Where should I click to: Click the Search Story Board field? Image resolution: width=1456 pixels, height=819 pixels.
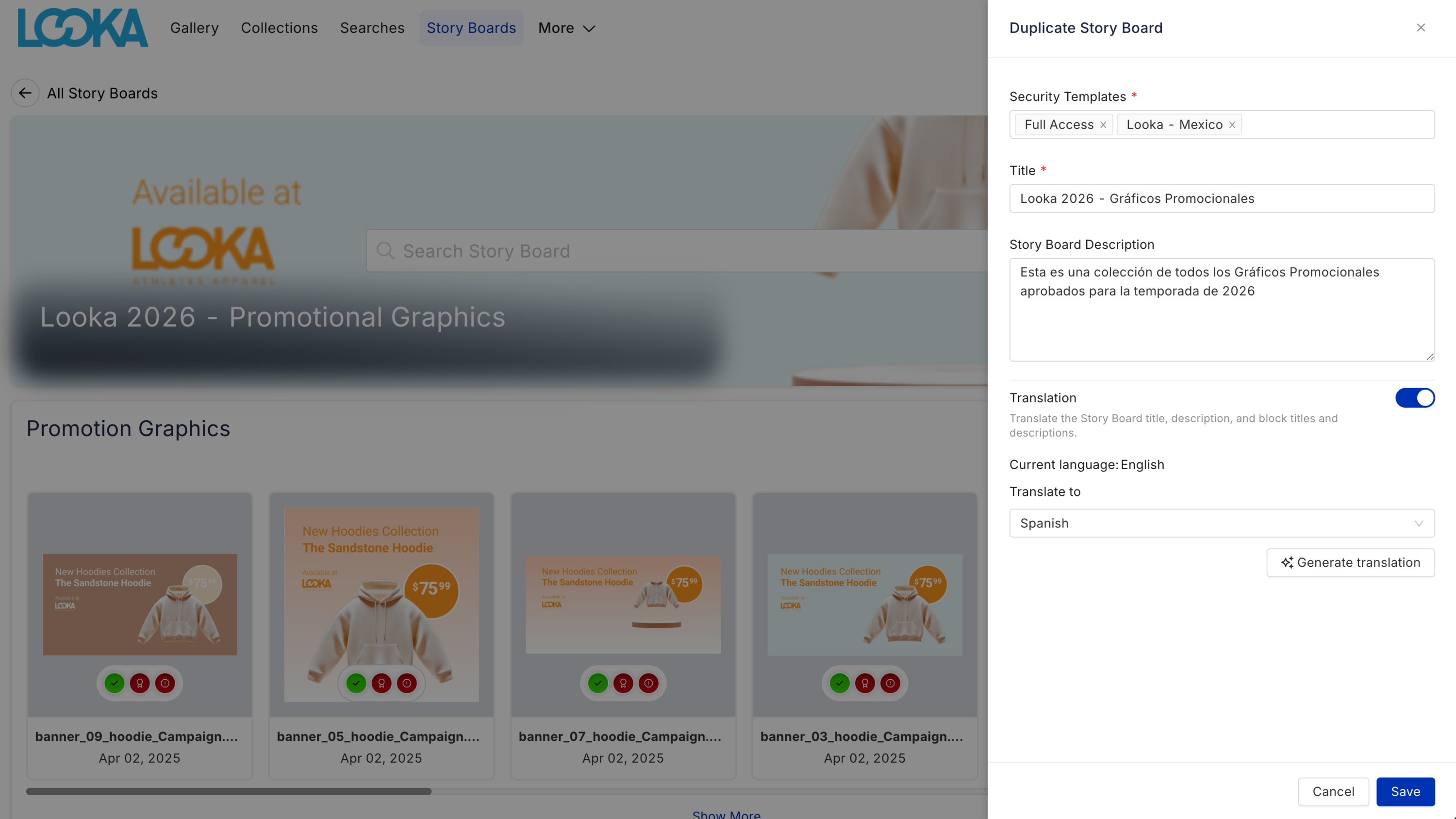click(677, 251)
